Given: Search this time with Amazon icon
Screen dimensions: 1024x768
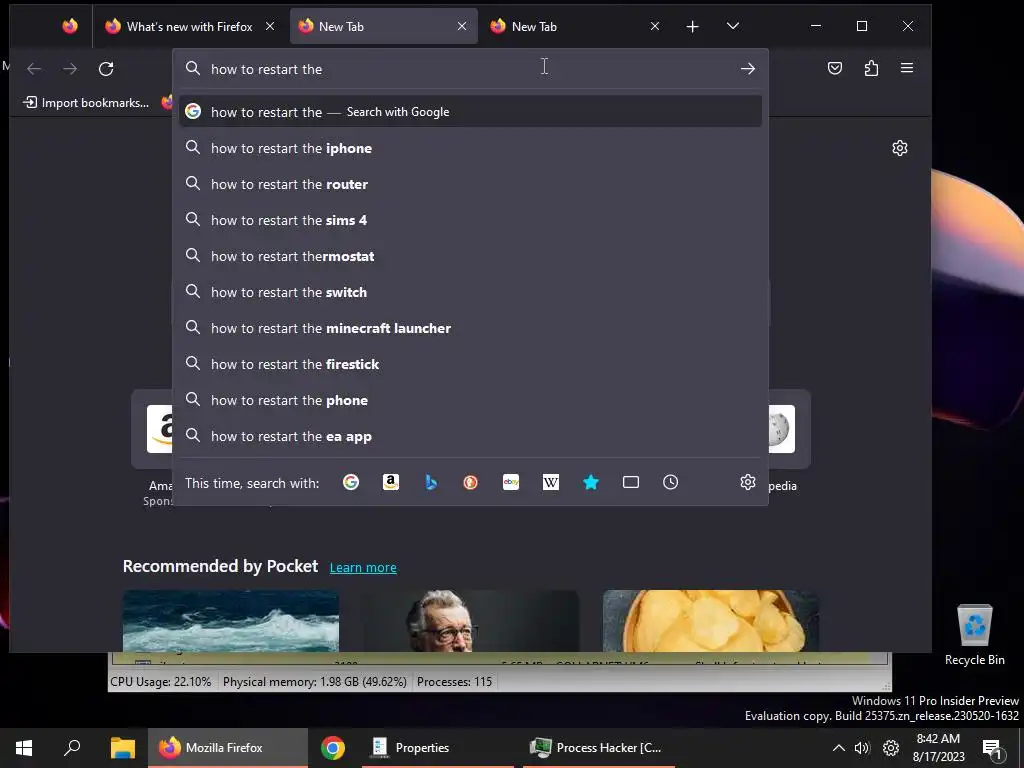Looking at the screenshot, I should tap(391, 482).
